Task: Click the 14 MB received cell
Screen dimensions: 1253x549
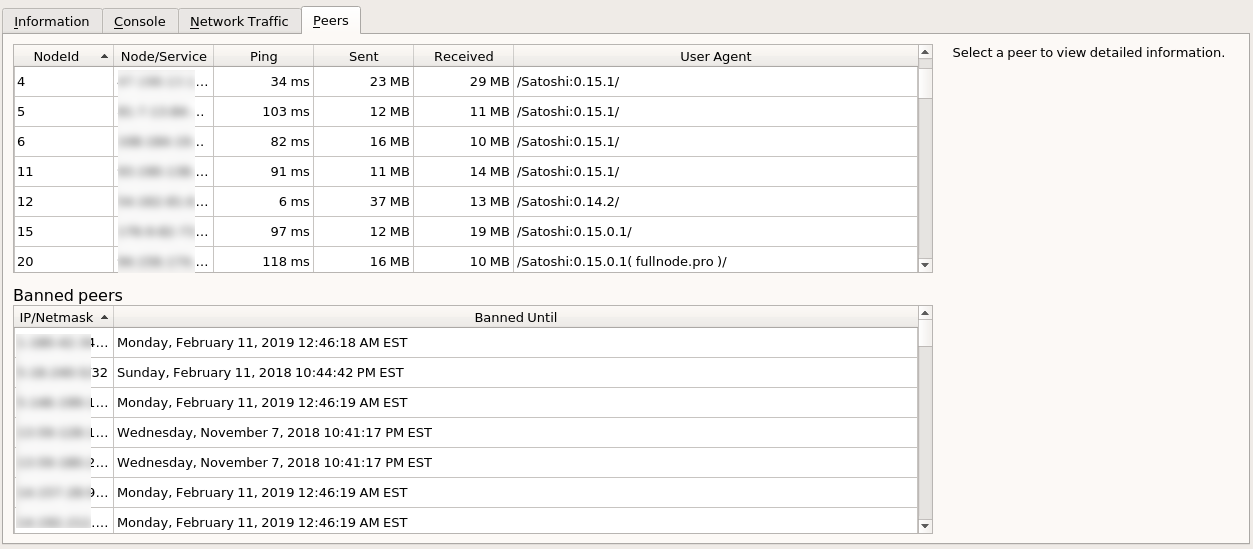Action: tap(463, 172)
